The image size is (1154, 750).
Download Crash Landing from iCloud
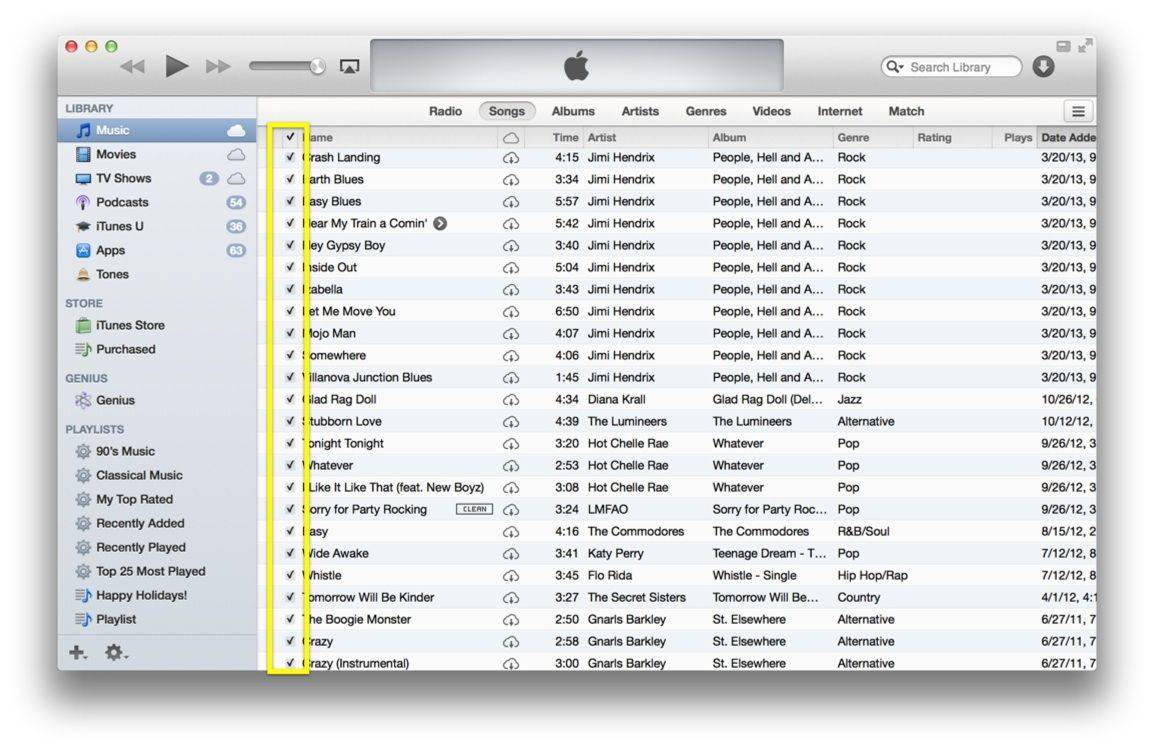click(x=511, y=158)
